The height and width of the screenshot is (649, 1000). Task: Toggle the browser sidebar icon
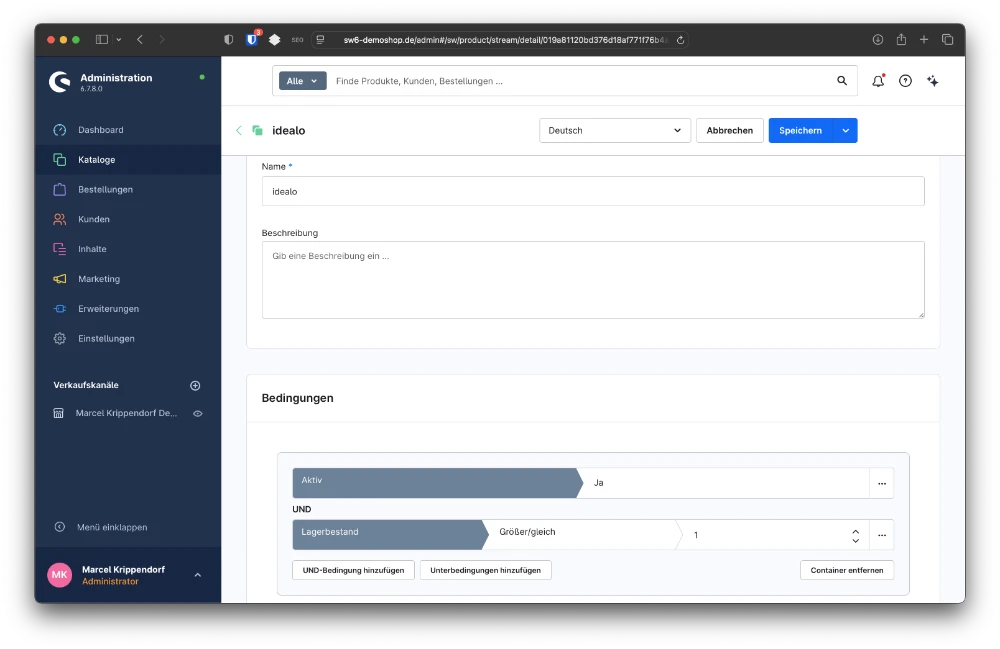click(x=101, y=40)
